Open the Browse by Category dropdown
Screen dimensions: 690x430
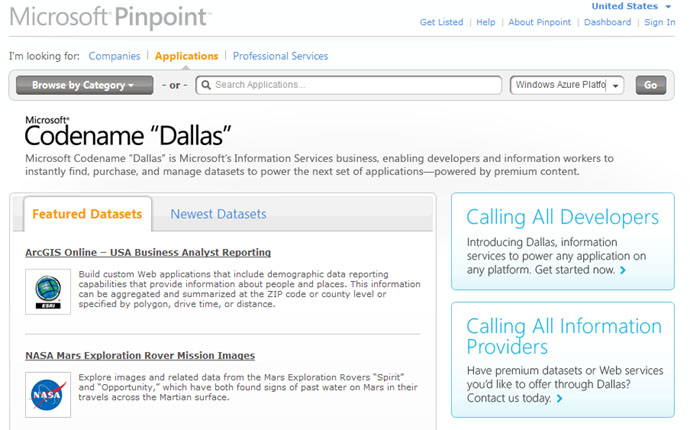click(x=85, y=85)
